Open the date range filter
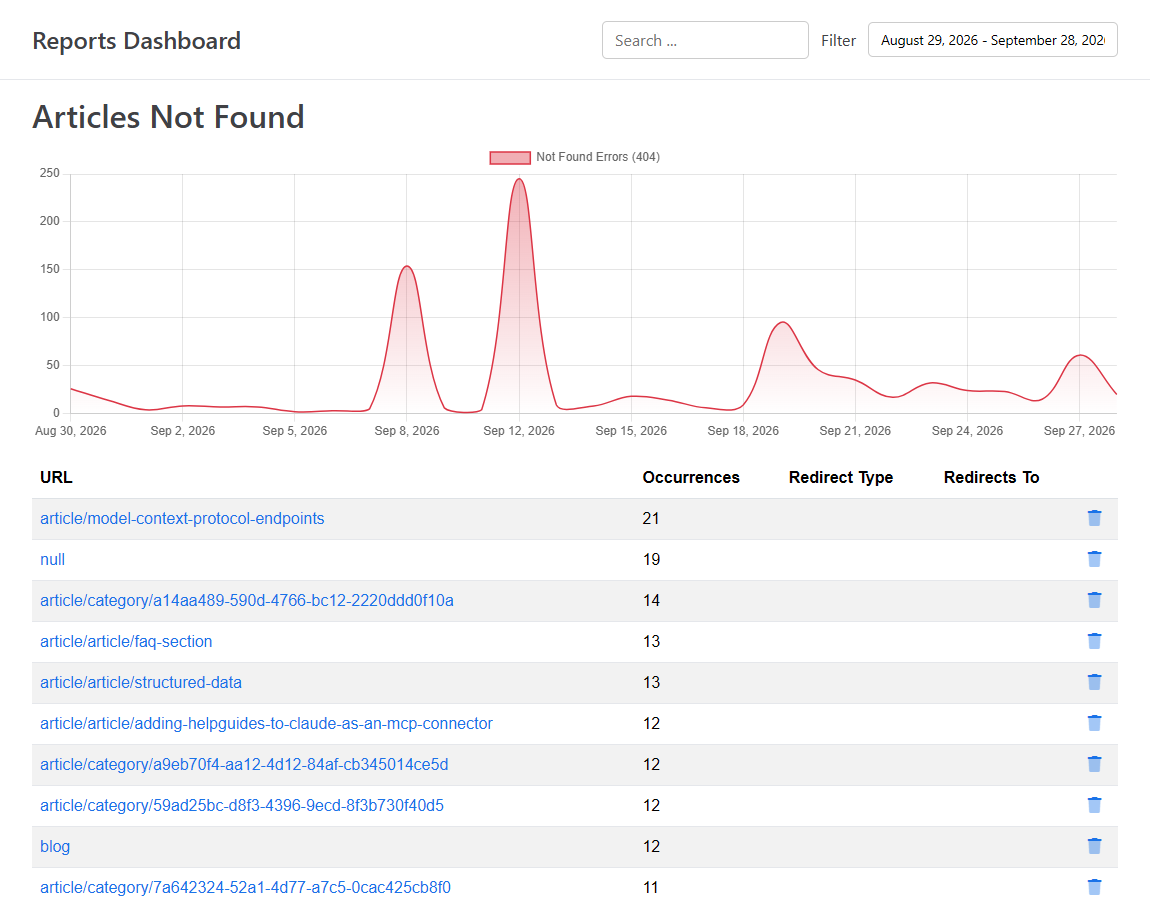Viewport: 1150px width, 900px height. [x=992, y=40]
